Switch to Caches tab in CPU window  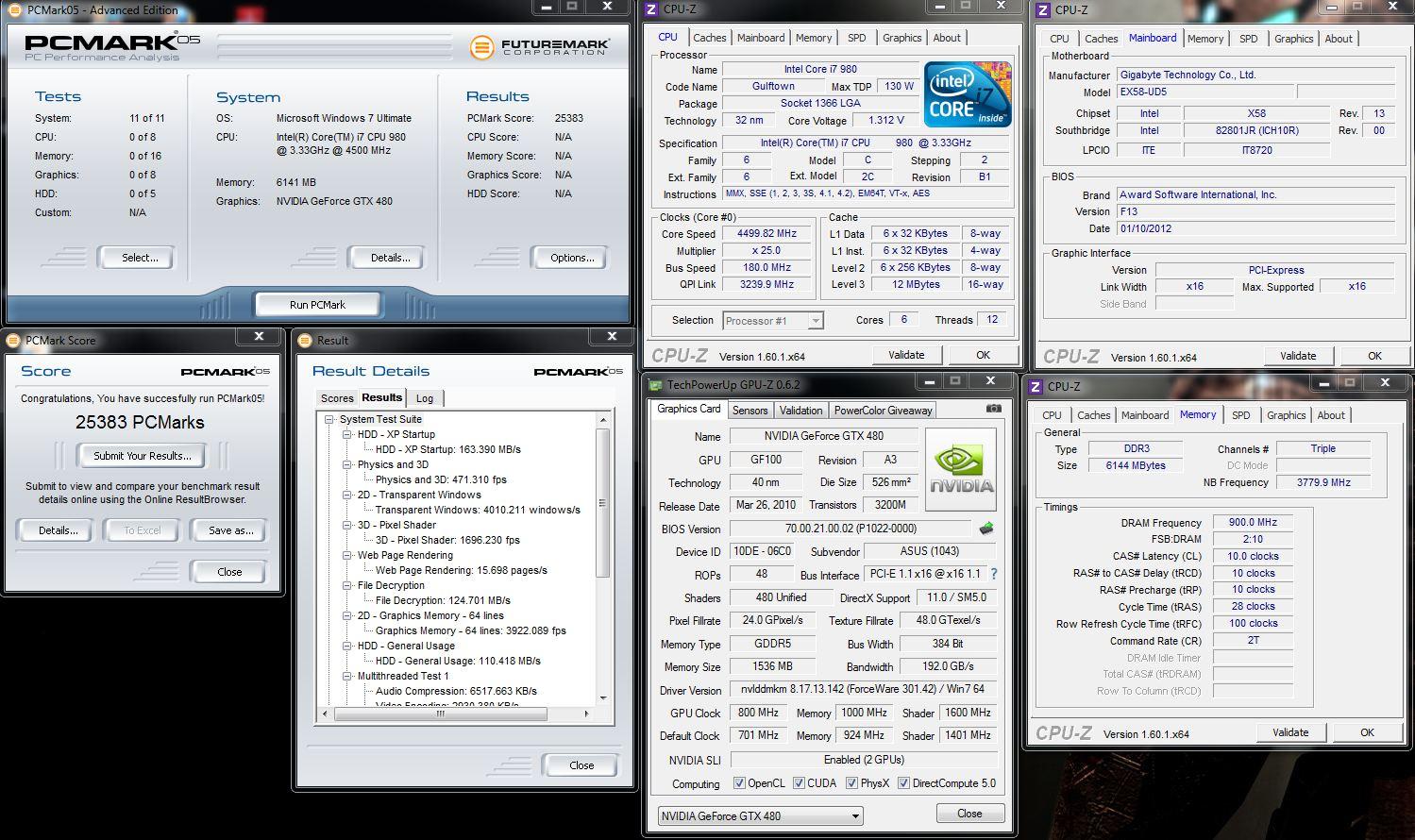tap(709, 38)
